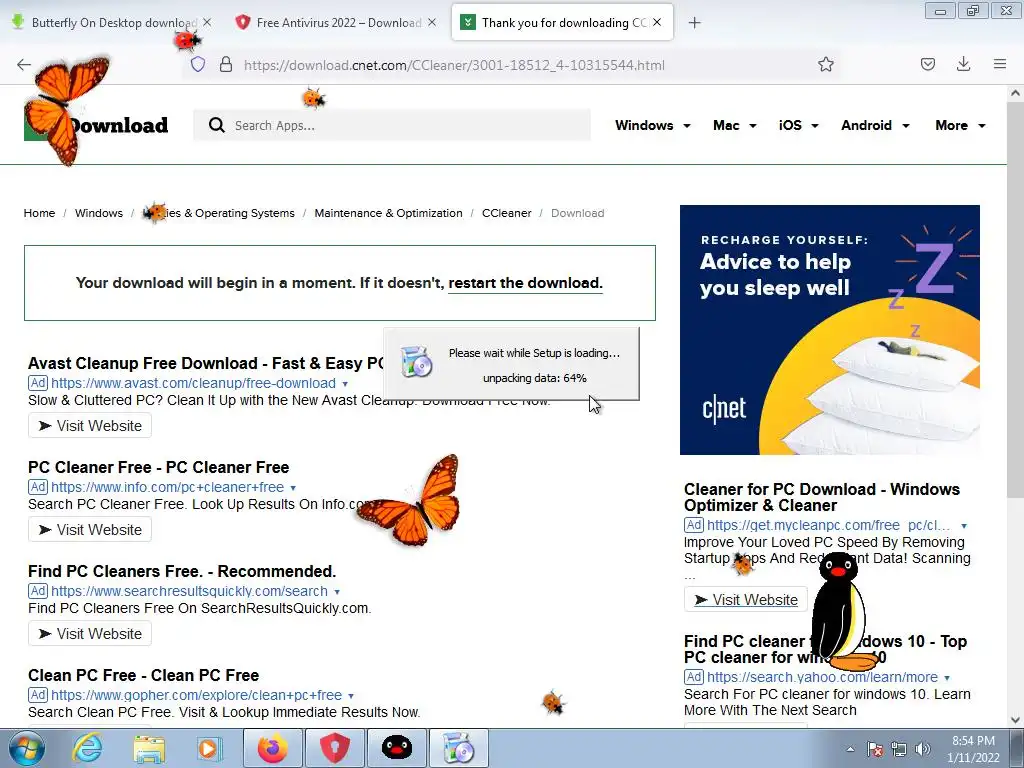The height and width of the screenshot is (768, 1024).
Task: Open avast.com cleanup ad URL
Action: click(193, 383)
